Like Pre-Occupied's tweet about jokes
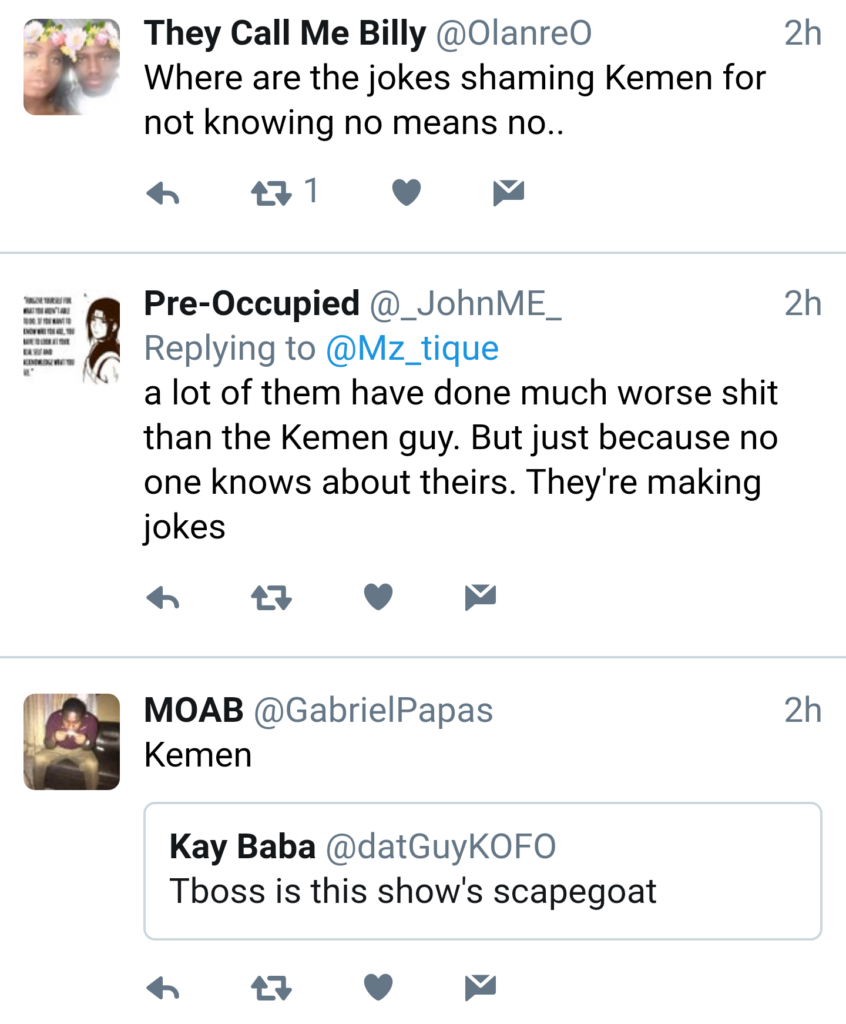The image size is (846, 1024). pos(378,598)
